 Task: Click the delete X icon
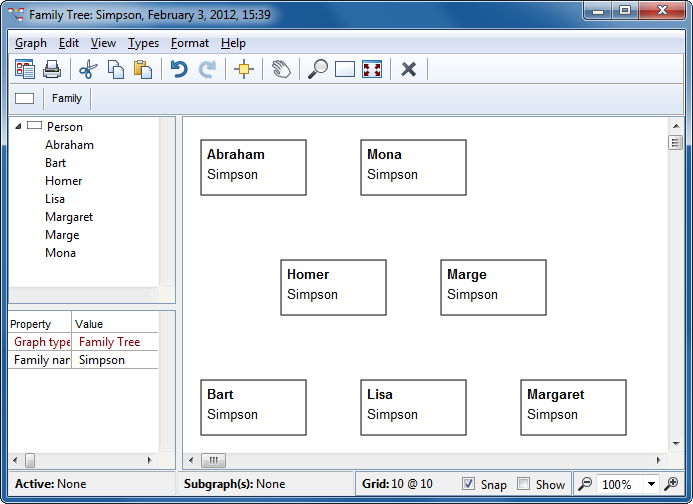tap(408, 69)
